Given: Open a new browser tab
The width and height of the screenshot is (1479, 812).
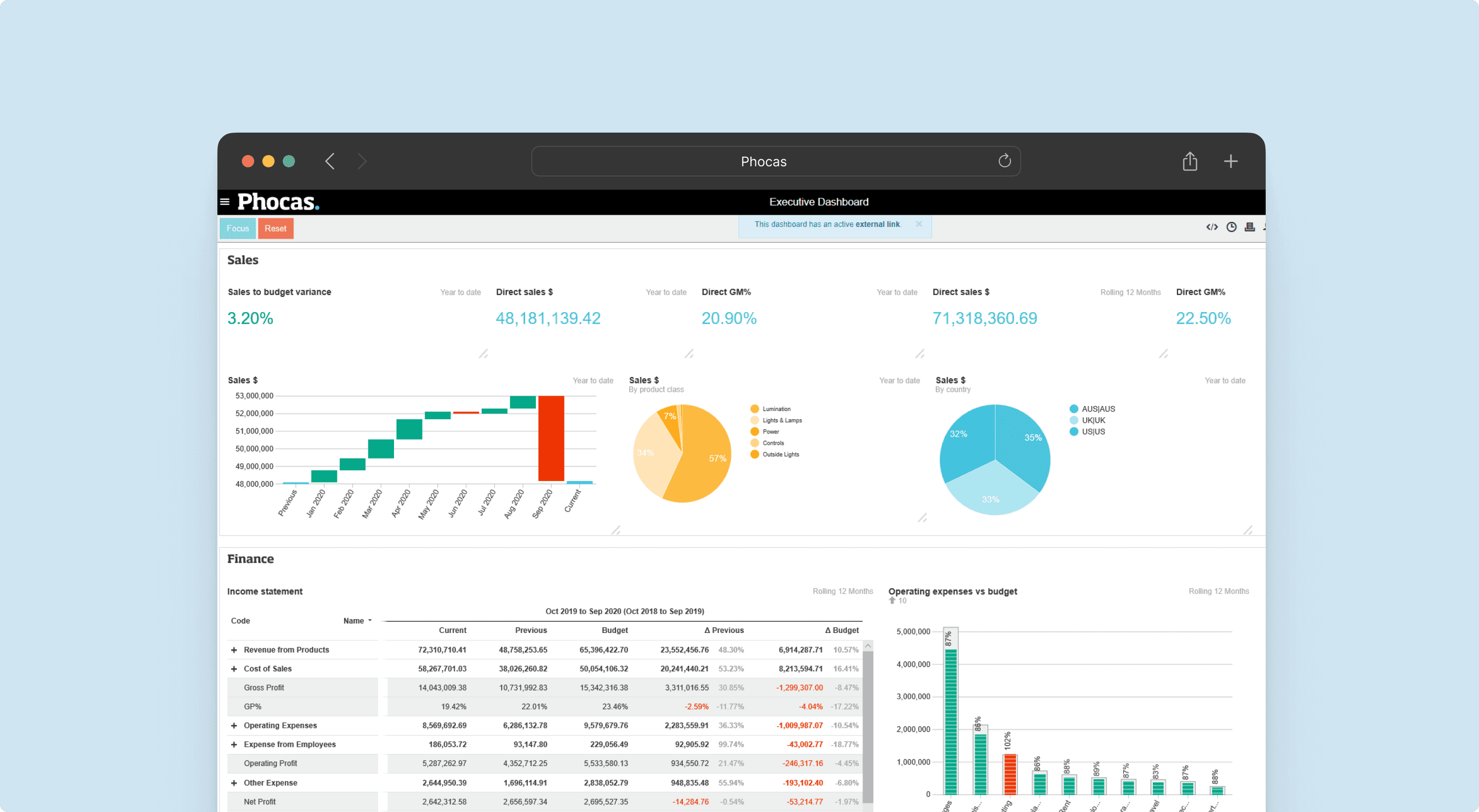Looking at the screenshot, I should [1230, 161].
